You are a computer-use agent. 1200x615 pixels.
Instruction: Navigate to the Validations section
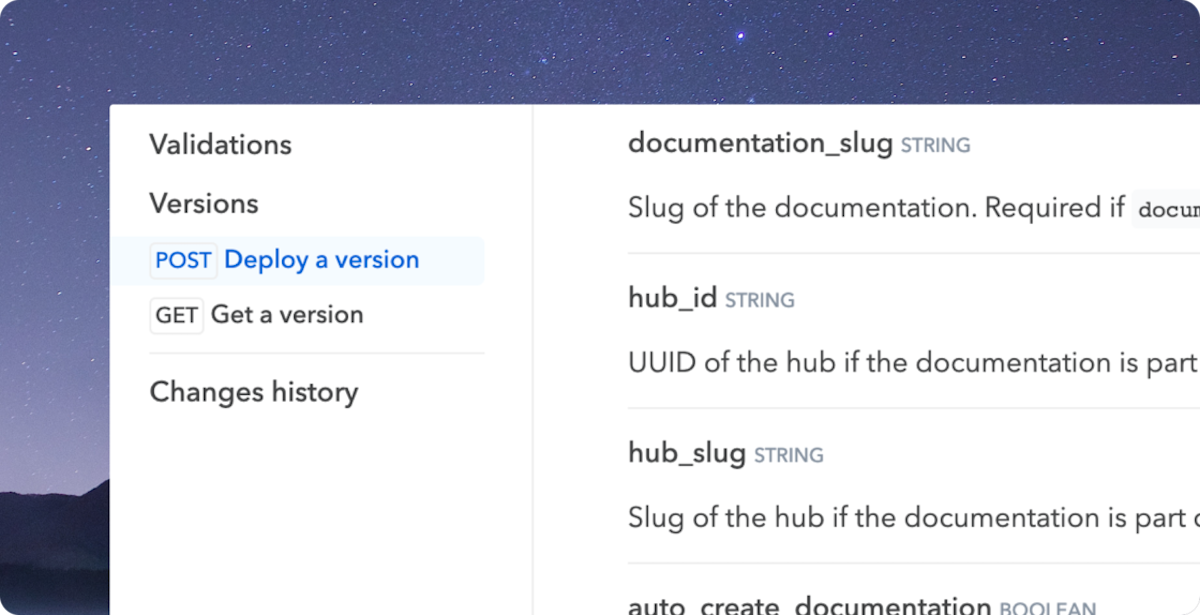pos(220,144)
